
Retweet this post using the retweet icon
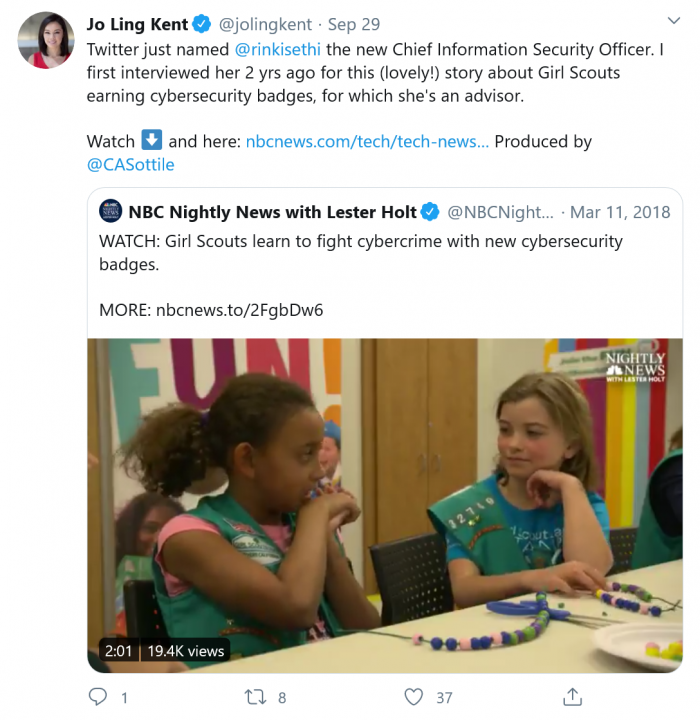click(256, 696)
